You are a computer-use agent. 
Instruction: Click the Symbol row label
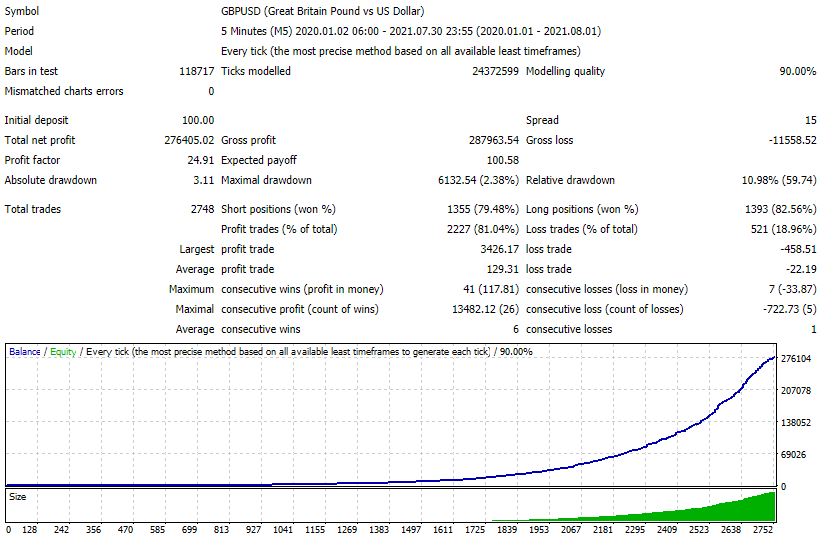coord(21,11)
